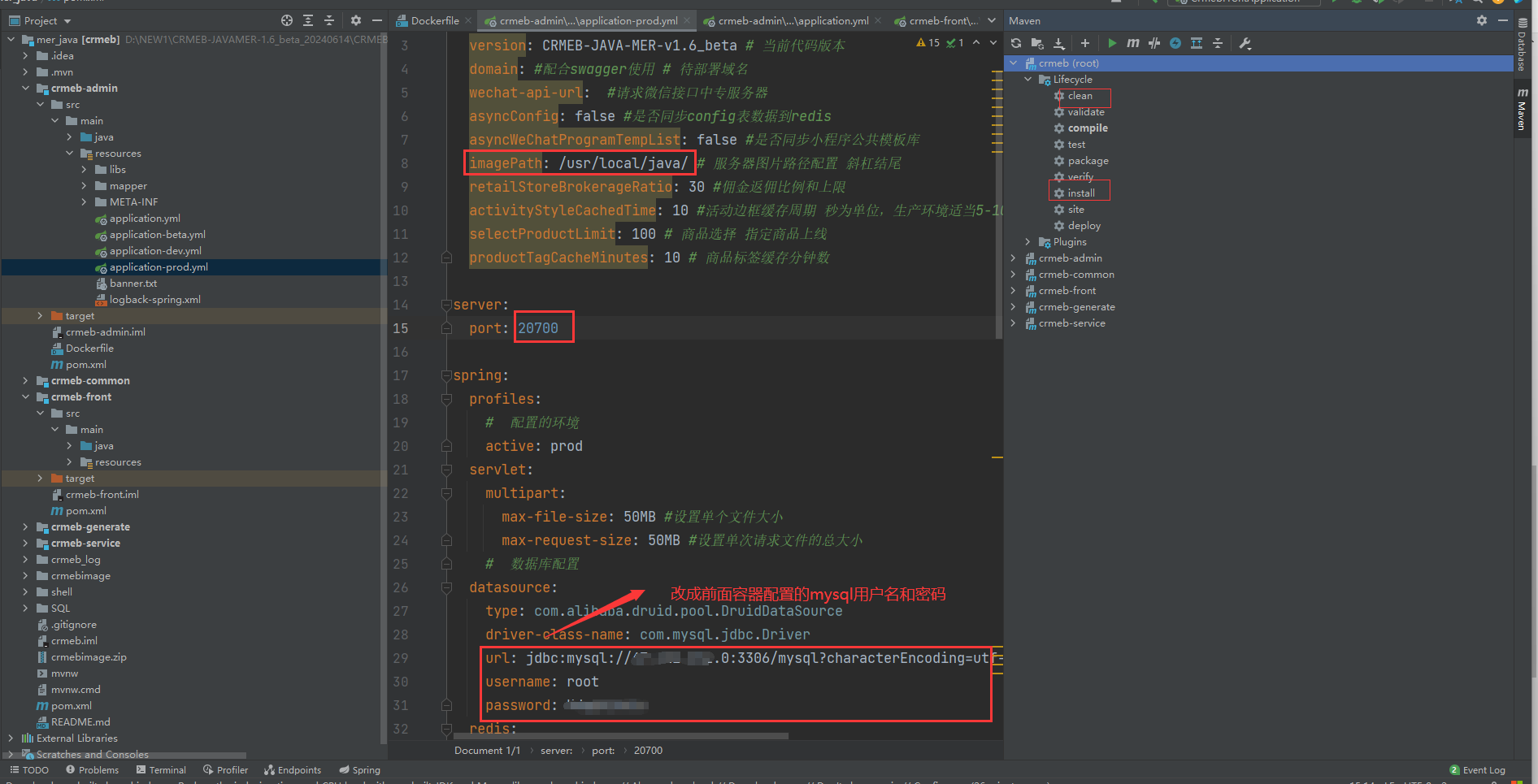
Task: Collapse crmeb-front module in project tree
Action: pyautogui.click(x=25, y=397)
